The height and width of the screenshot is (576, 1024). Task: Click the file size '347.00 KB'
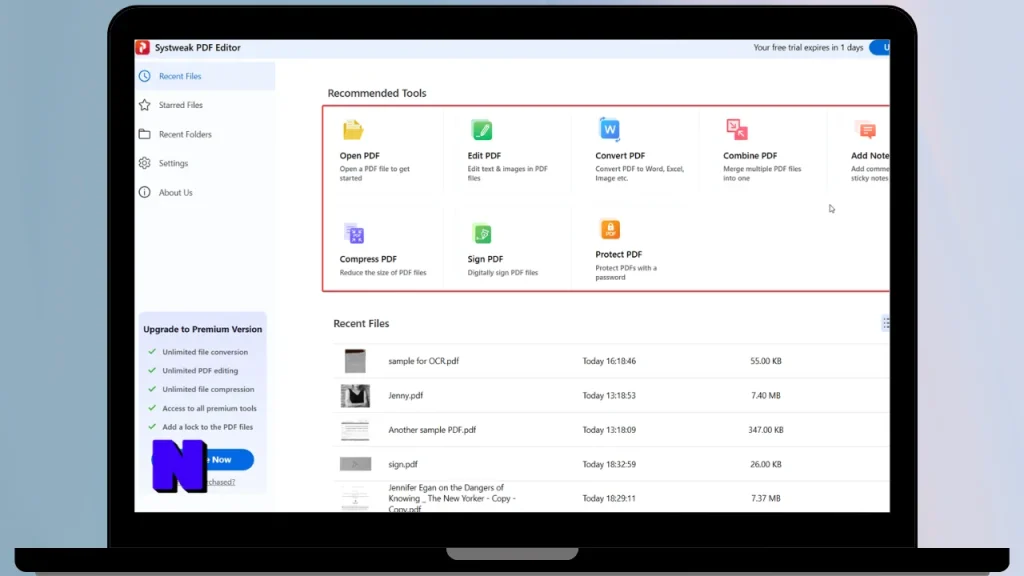point(765,430)
